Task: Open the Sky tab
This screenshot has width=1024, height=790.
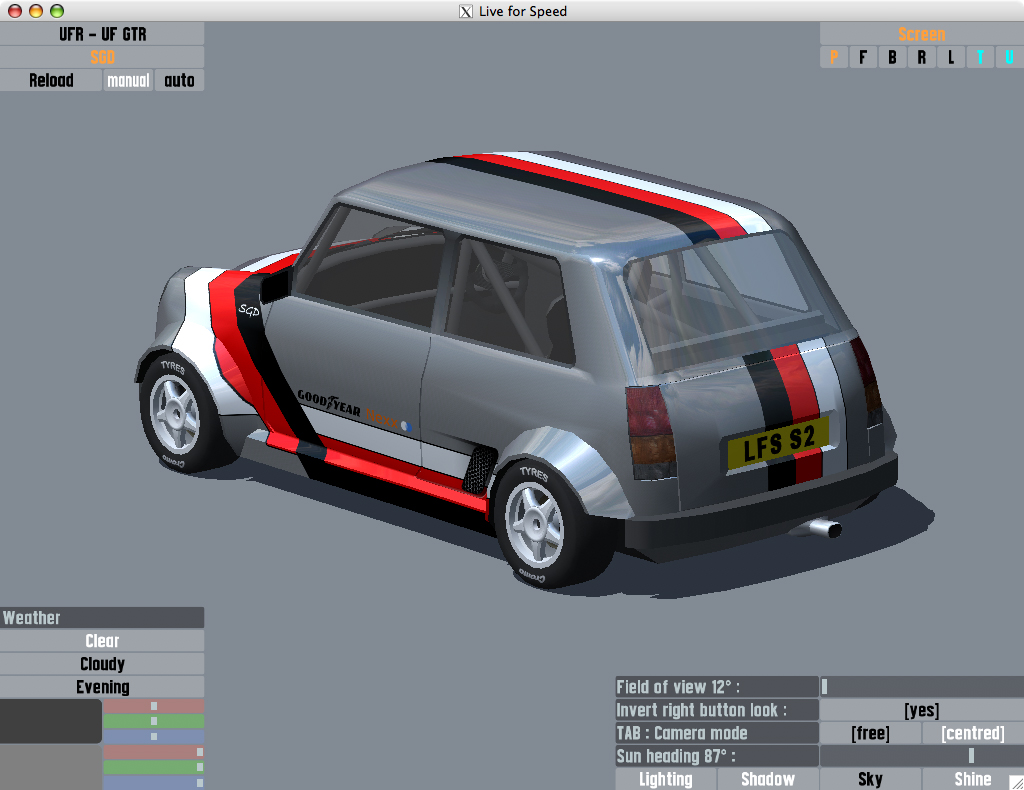Action: (x=870, y=779)
